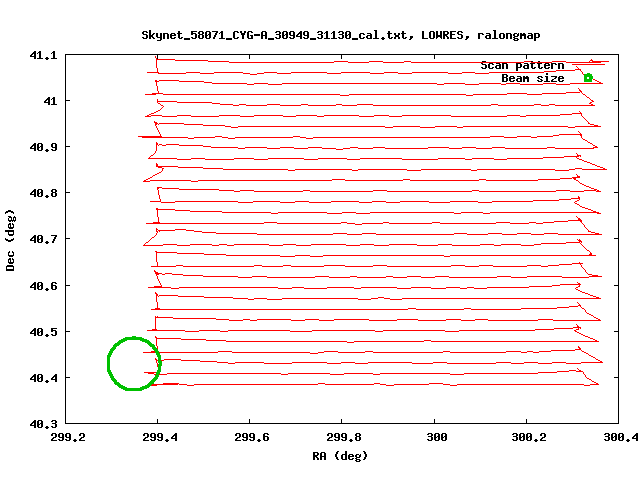Click the 299.6 RA axis tick label
The height and width of the screenshot is (480, 640).
pos(252,437)
